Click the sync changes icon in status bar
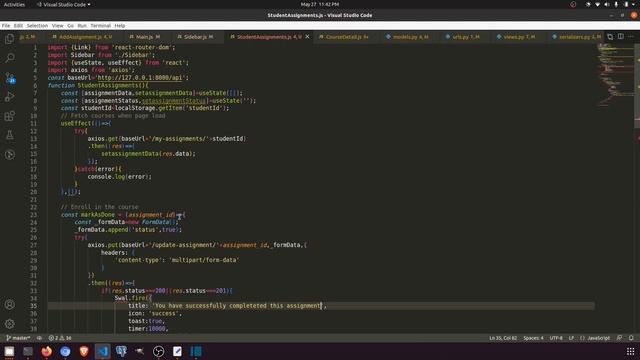This screenshot has width=640, height=360. 39,338
